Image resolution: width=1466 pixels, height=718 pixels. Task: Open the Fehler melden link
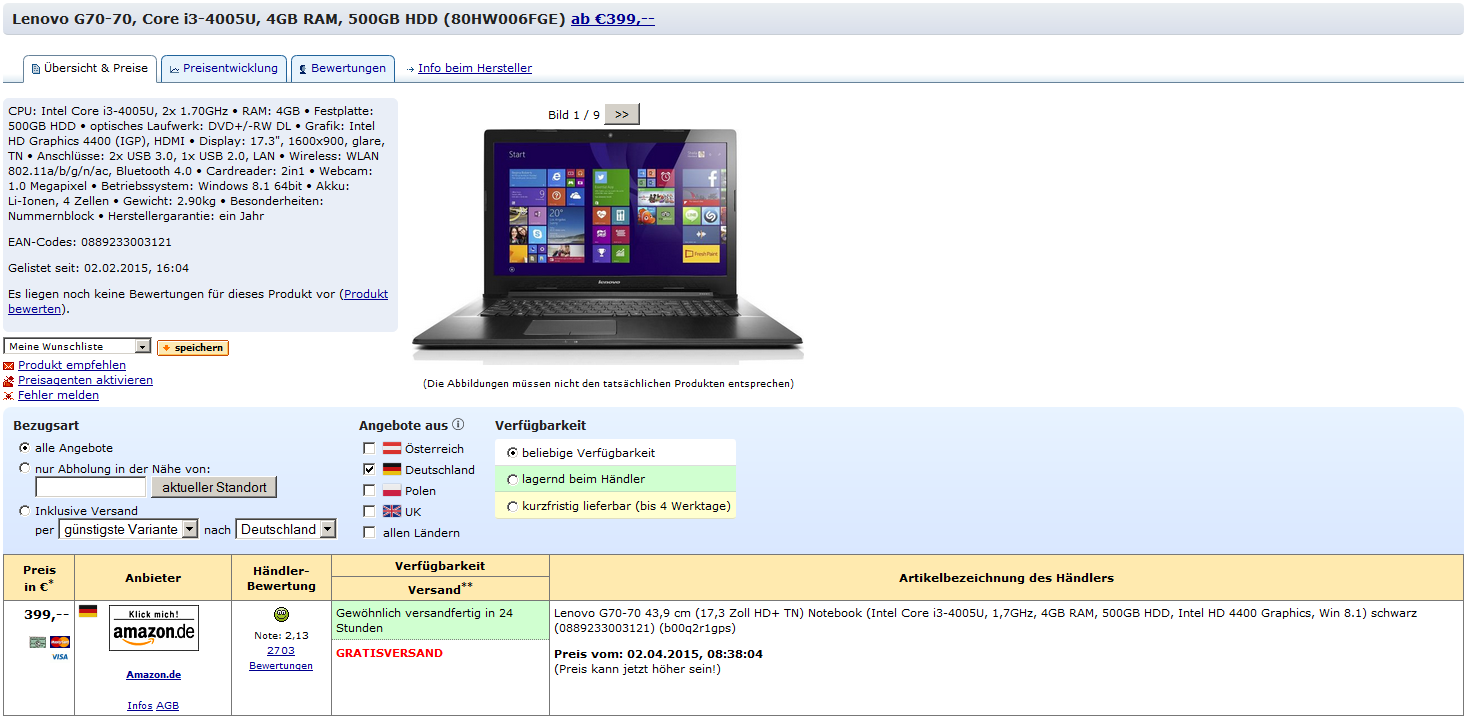[58, 395]
